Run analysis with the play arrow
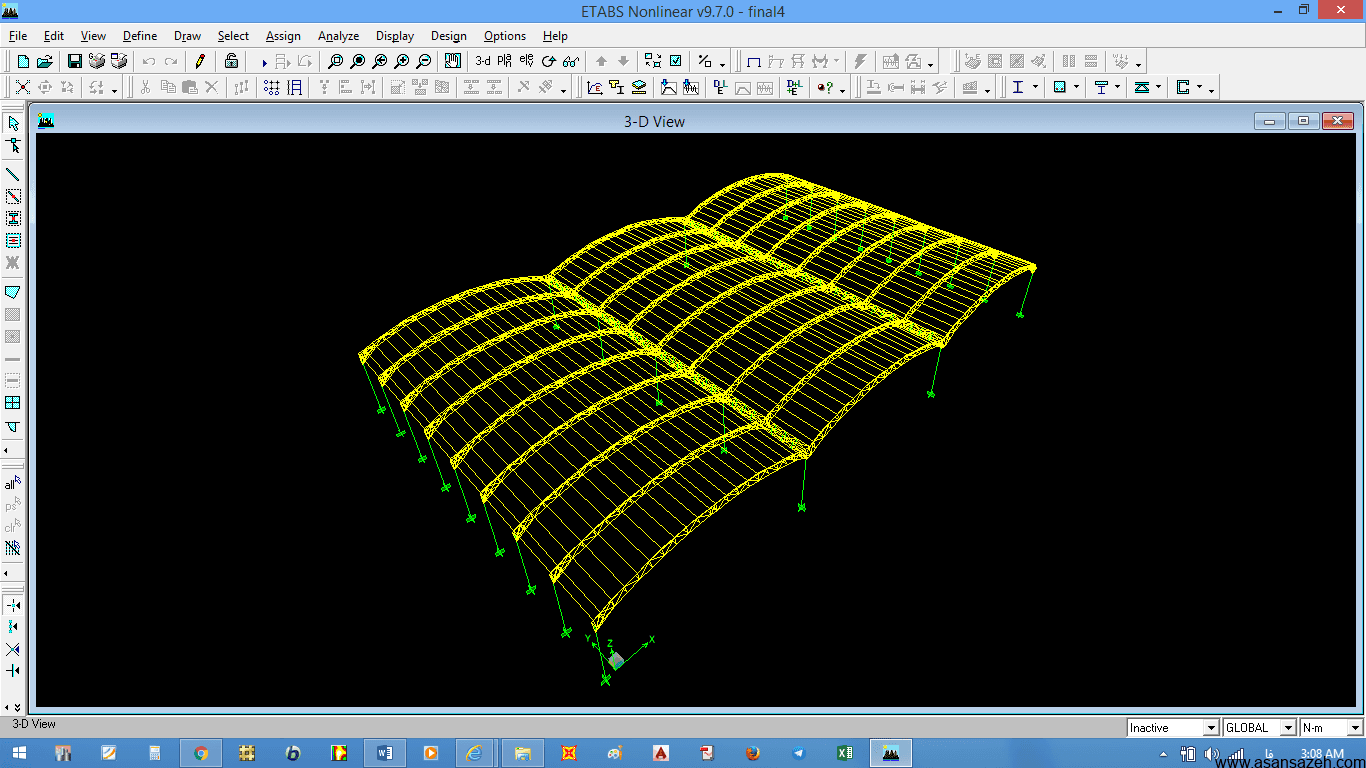Screen dimensions: 1366x768 pyautogui.click(x=264, y=62)
